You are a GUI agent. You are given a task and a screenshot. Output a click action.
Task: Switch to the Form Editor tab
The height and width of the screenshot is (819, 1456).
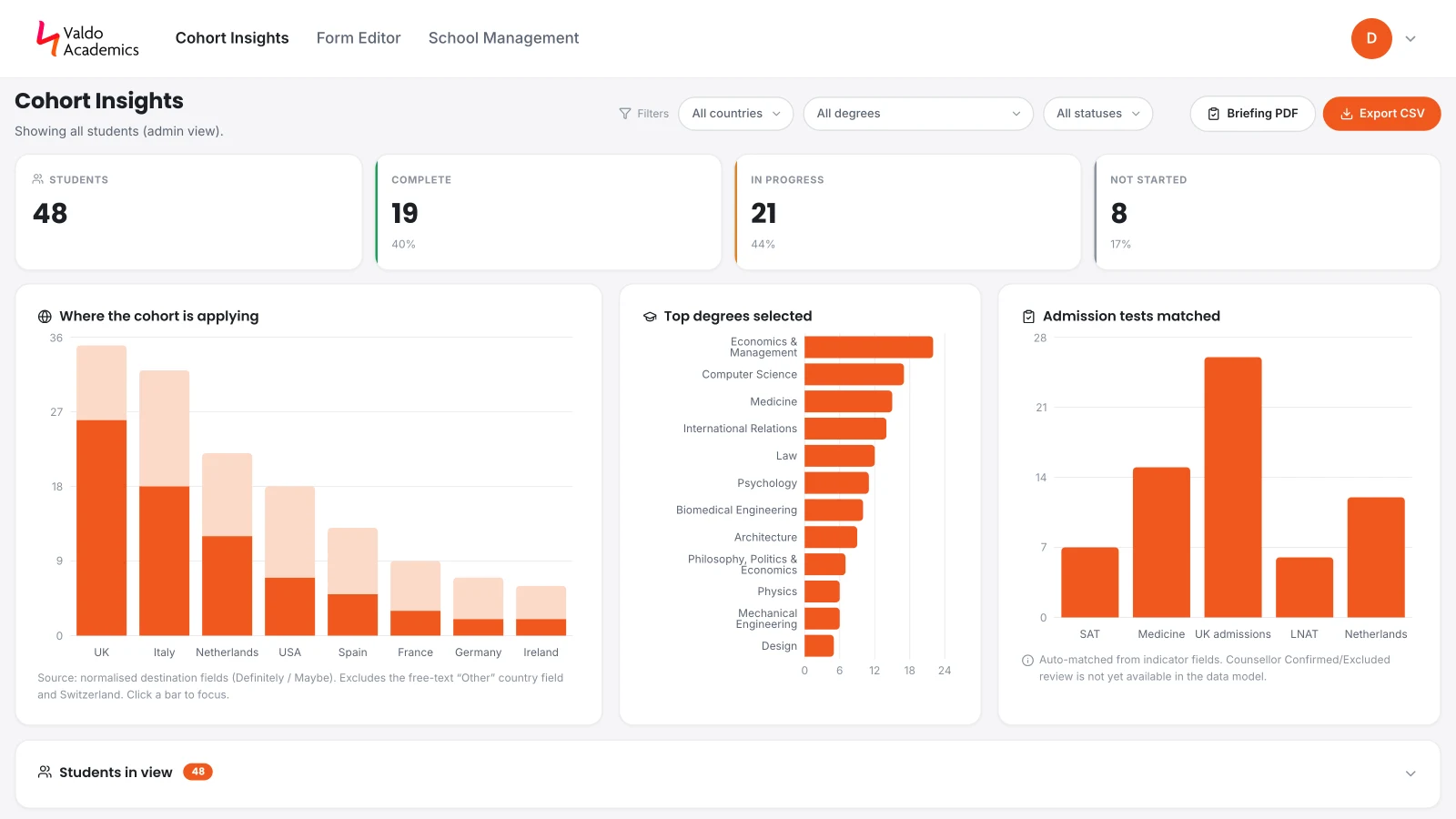359,38
